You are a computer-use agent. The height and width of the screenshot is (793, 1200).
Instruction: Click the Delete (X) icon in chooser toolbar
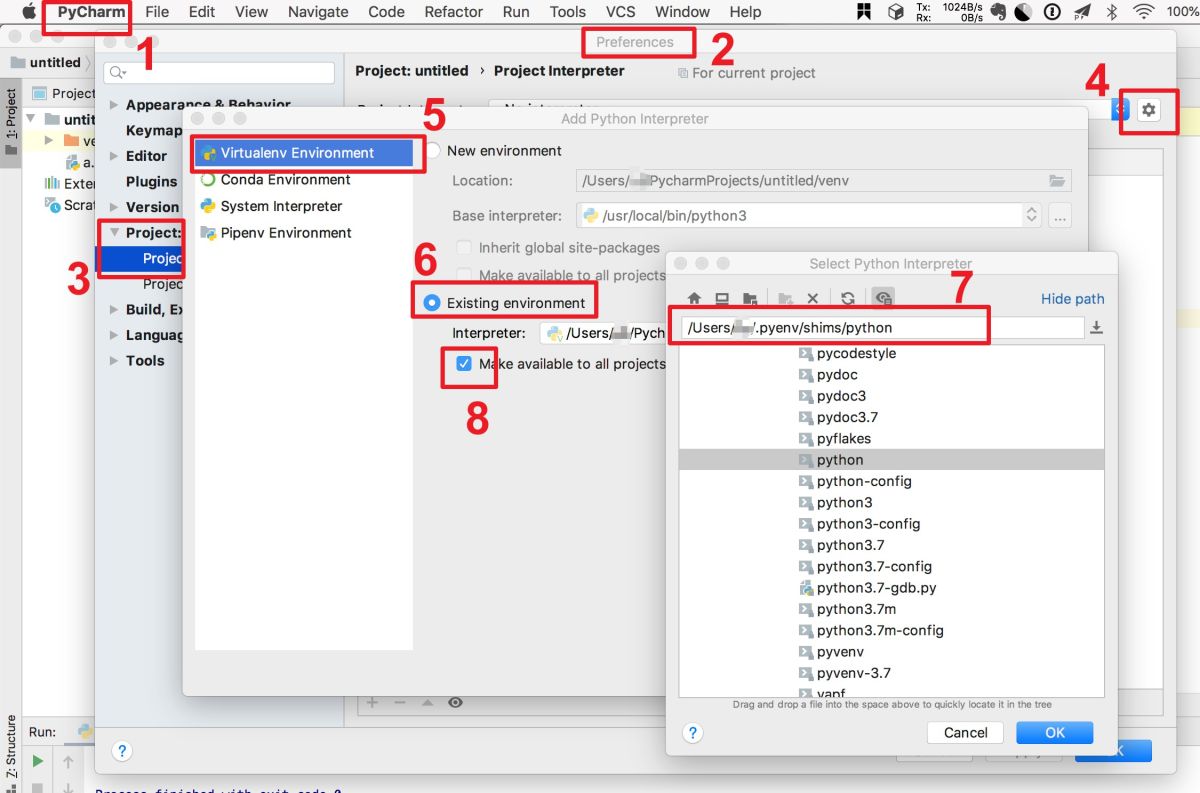[812, 298]
